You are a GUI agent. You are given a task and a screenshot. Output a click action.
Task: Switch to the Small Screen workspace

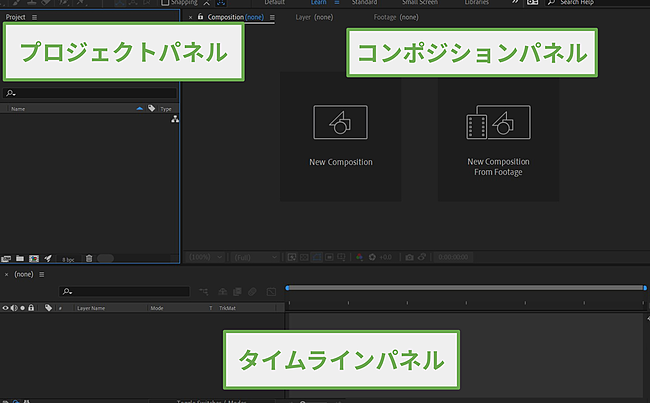coord(420,2)
